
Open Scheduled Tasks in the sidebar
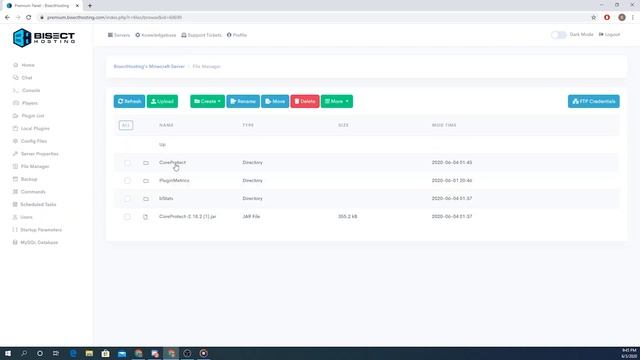pos(34,204)
